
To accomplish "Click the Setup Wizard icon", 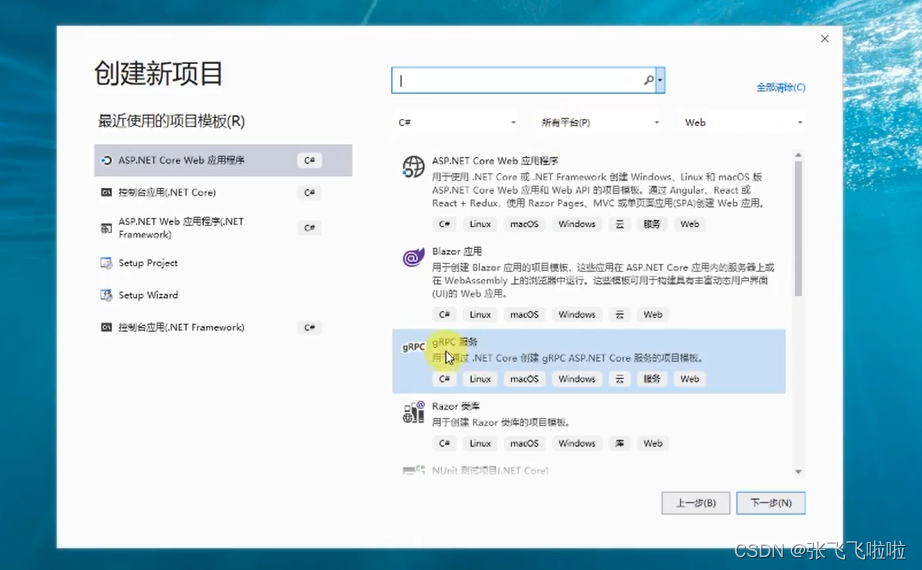I will tap(106, 295).
